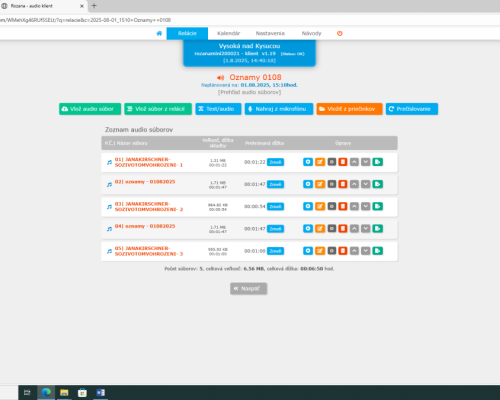Click the dark gray icon in row 04
Viewport: 500px width, 400px height.
click(332, 229)
